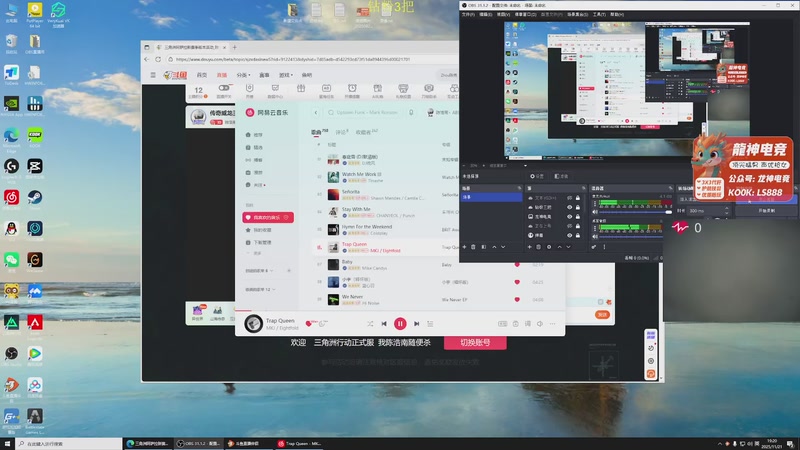The image size is (800, 450).
Task: Toggle the switch in Douyu streamer toolbar
Action: coord(224,88)
